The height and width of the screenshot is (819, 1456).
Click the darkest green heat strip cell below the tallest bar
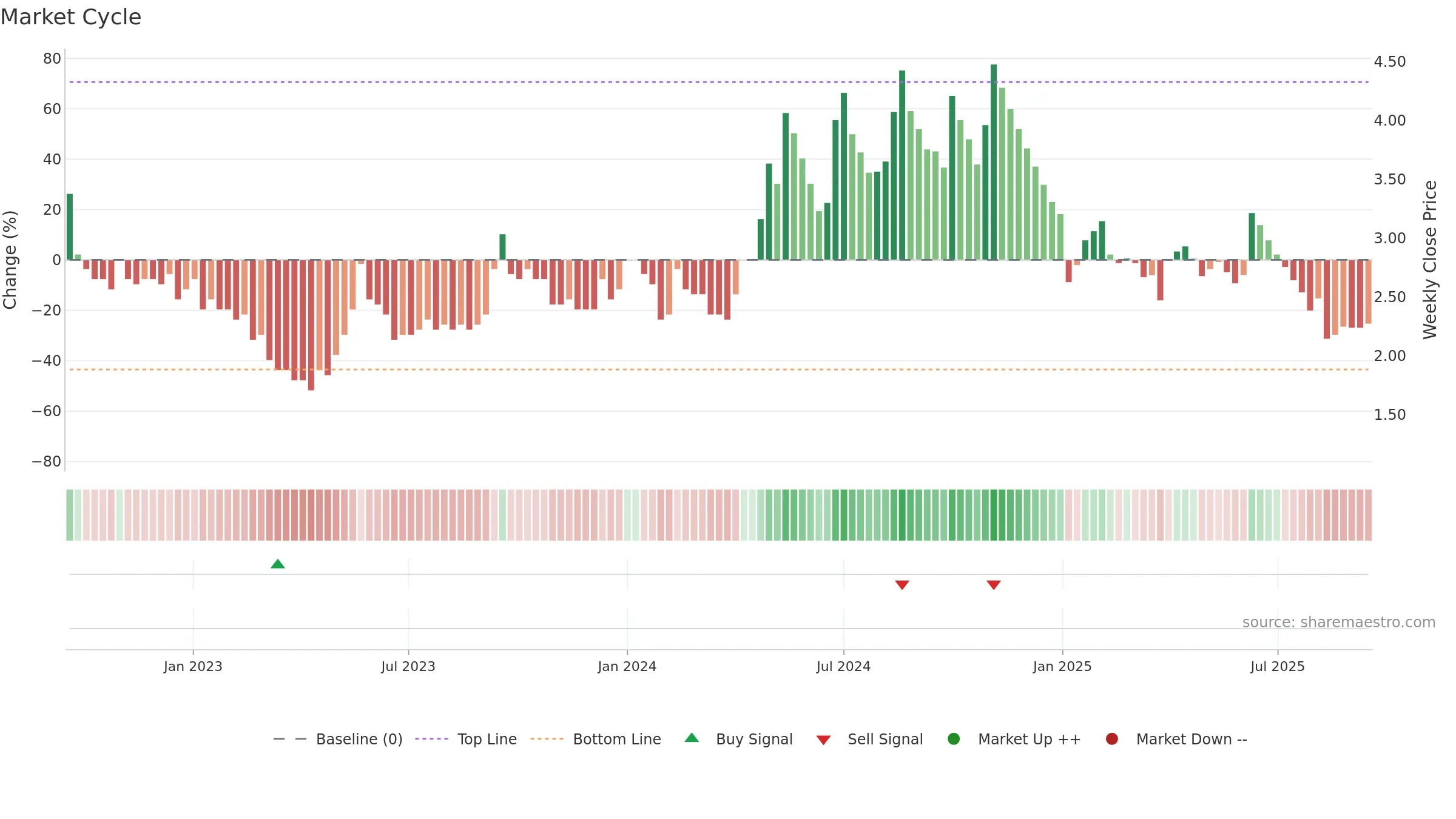(x=994, y=515)
